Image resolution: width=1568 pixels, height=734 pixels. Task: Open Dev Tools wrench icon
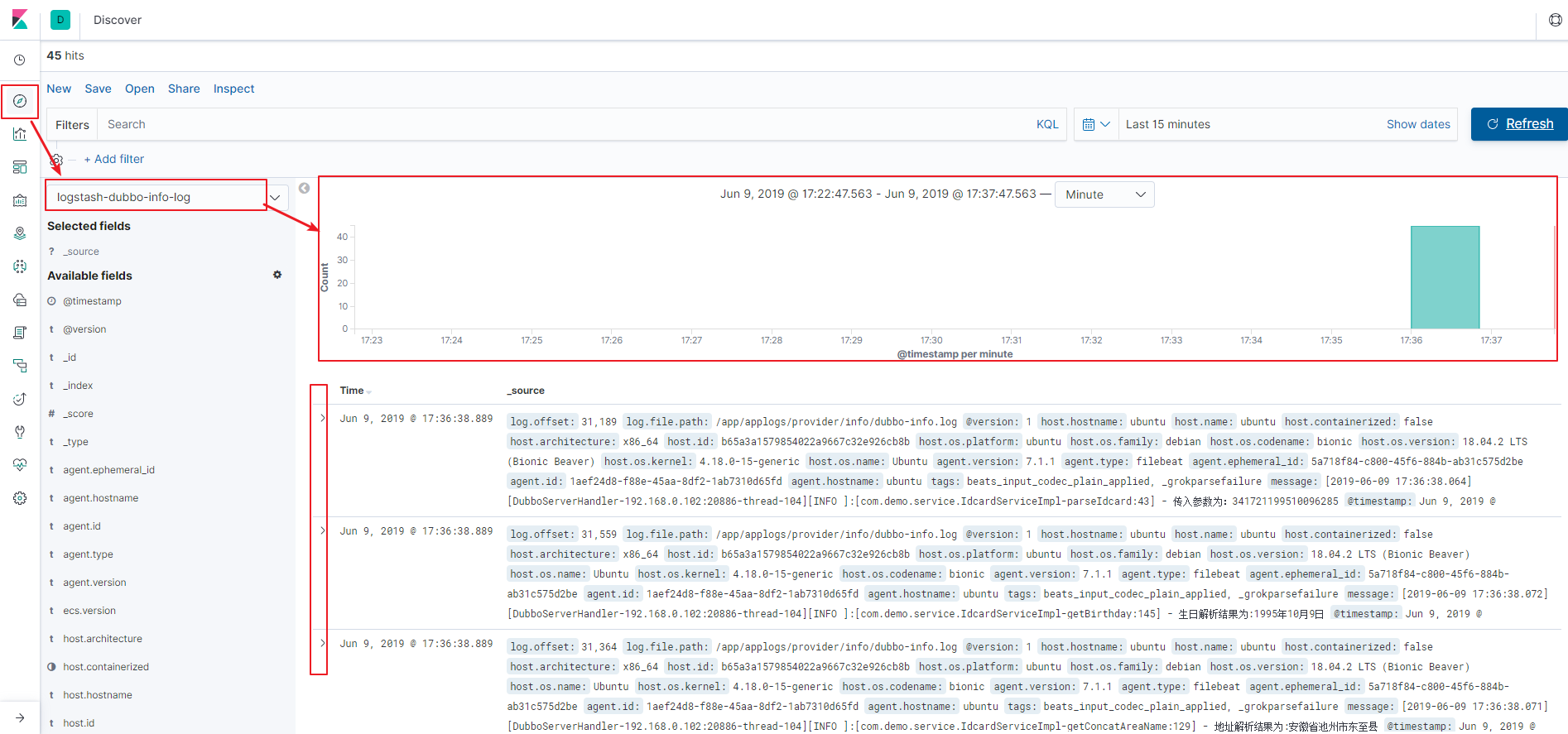point(20,432)
